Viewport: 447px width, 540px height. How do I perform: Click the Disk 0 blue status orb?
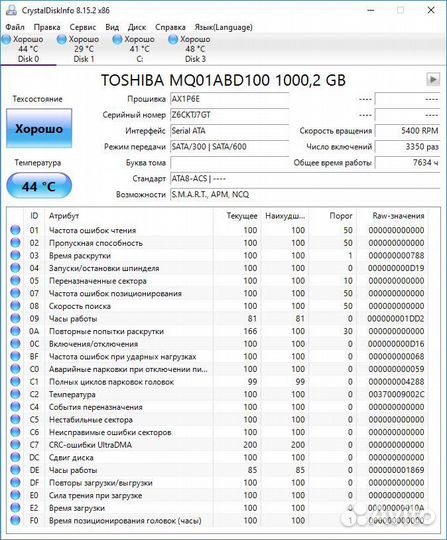[7, 39]
